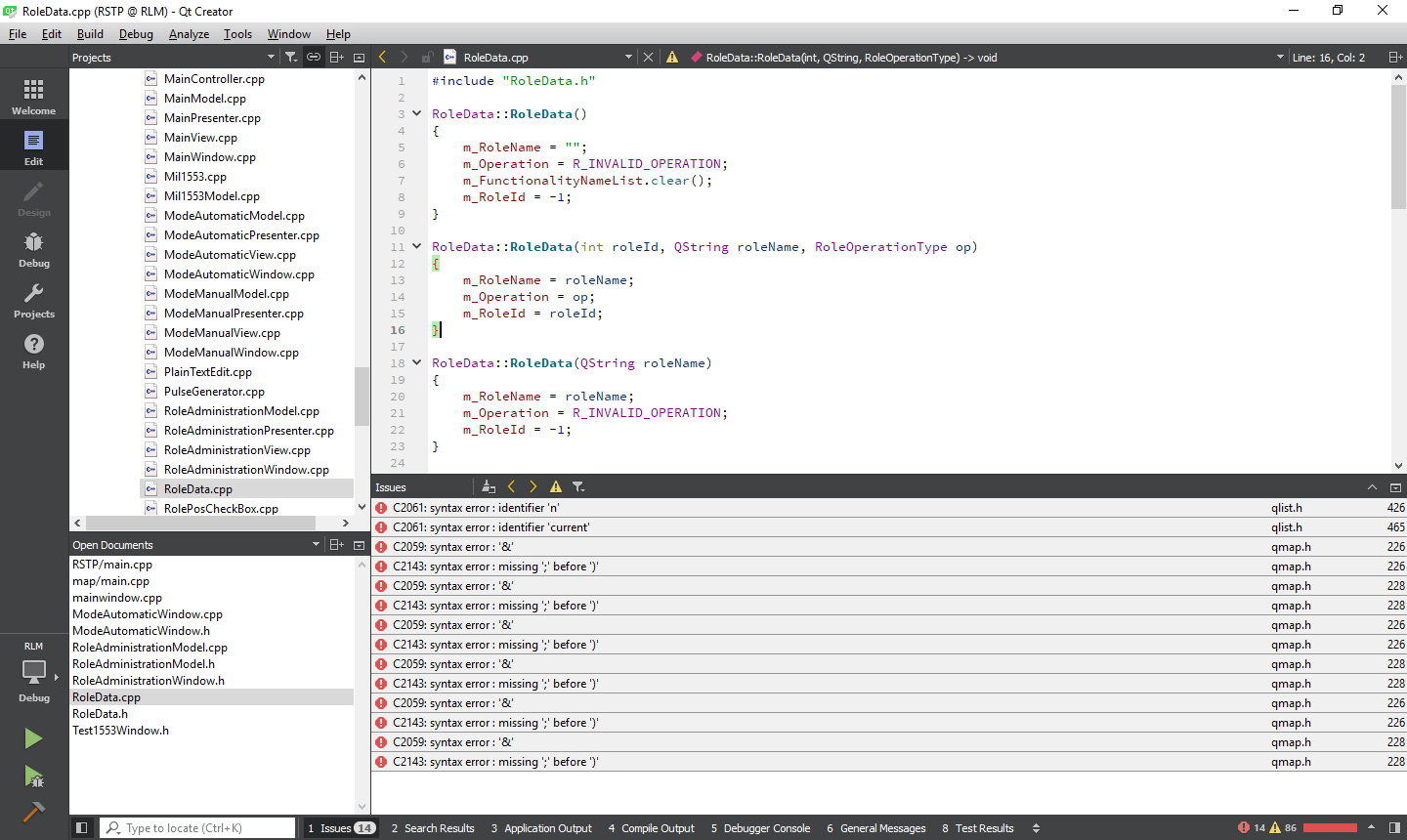
Task: Collapse the RoleData() constructor at line 3
Action: coord(416,114)
